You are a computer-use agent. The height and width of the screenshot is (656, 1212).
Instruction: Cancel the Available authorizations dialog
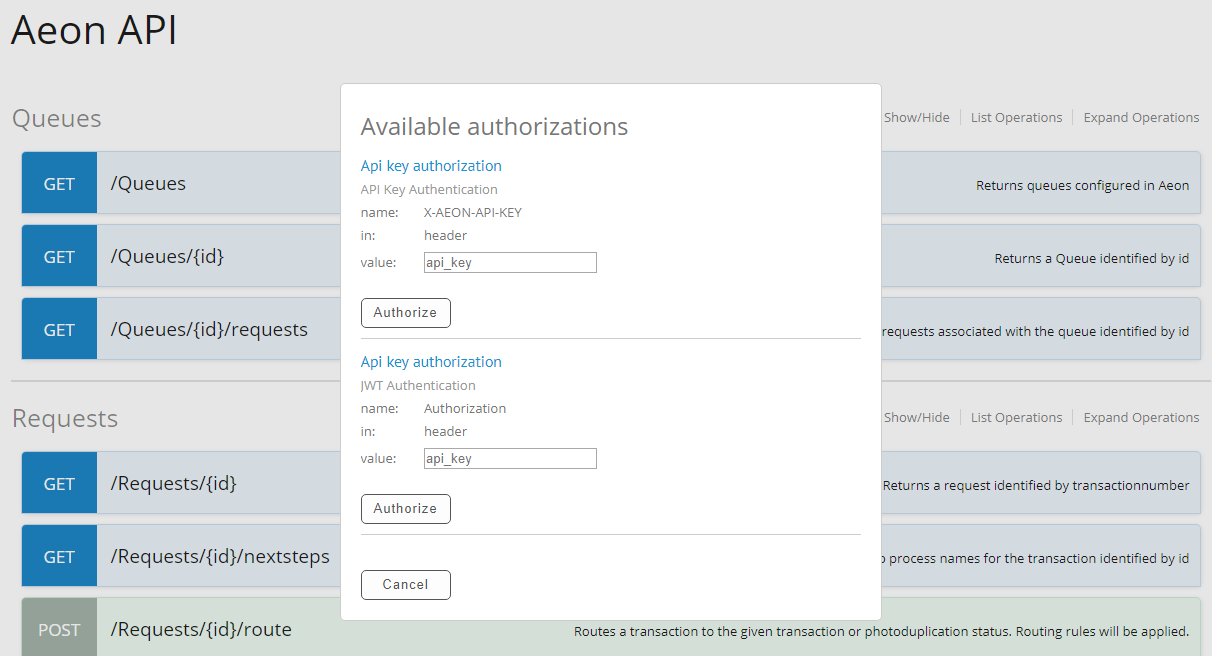tap(405, 585)
